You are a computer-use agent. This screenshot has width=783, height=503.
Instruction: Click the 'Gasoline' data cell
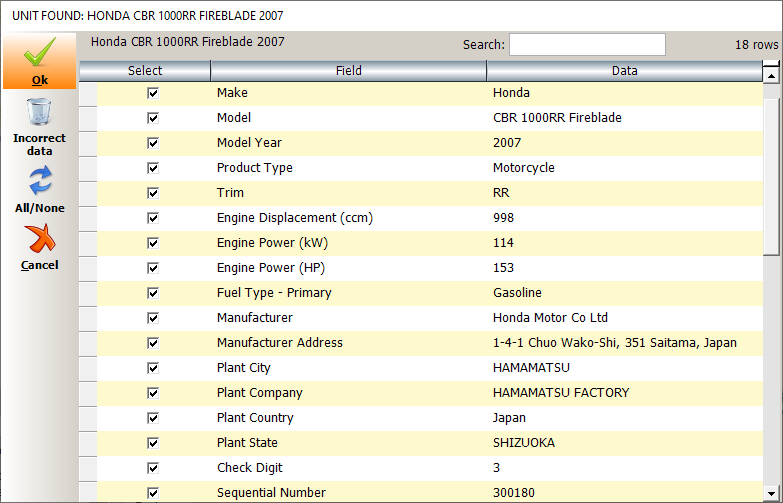(625, 293)
